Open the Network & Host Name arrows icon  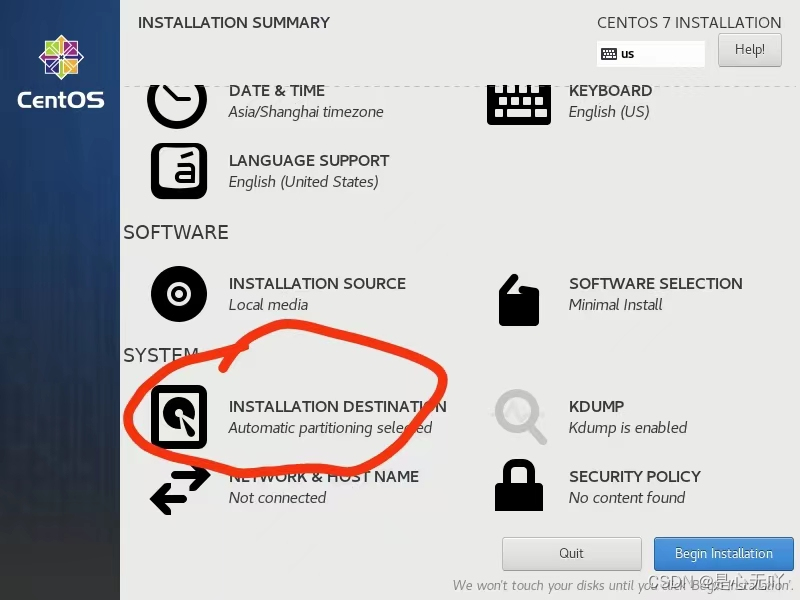coord(180,490)
